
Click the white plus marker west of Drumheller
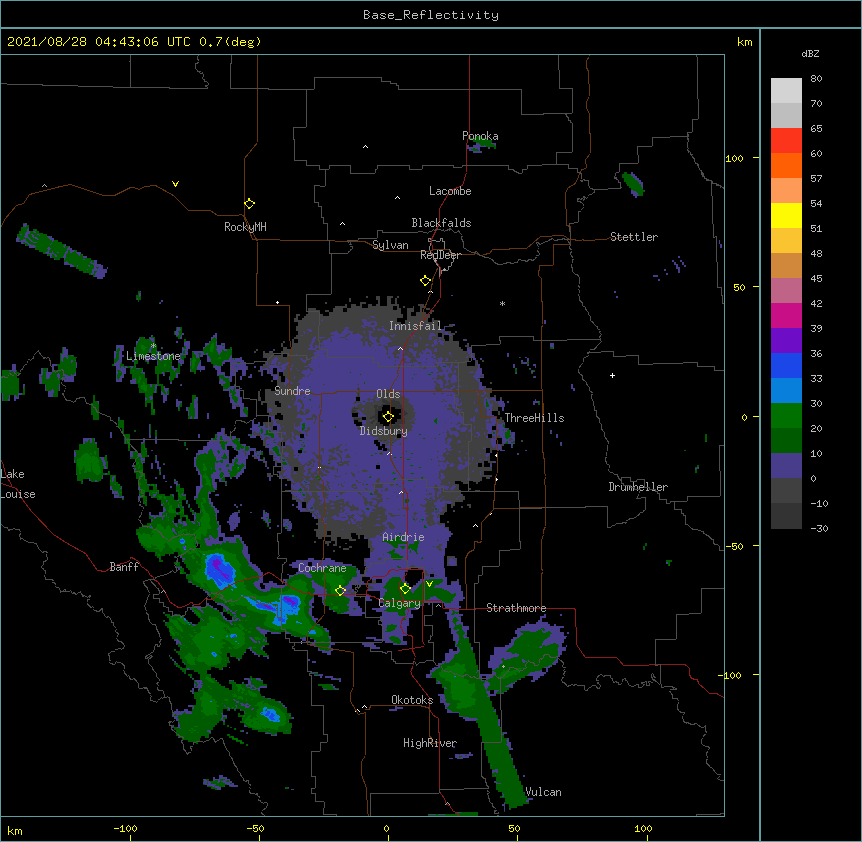pos(612,375)
